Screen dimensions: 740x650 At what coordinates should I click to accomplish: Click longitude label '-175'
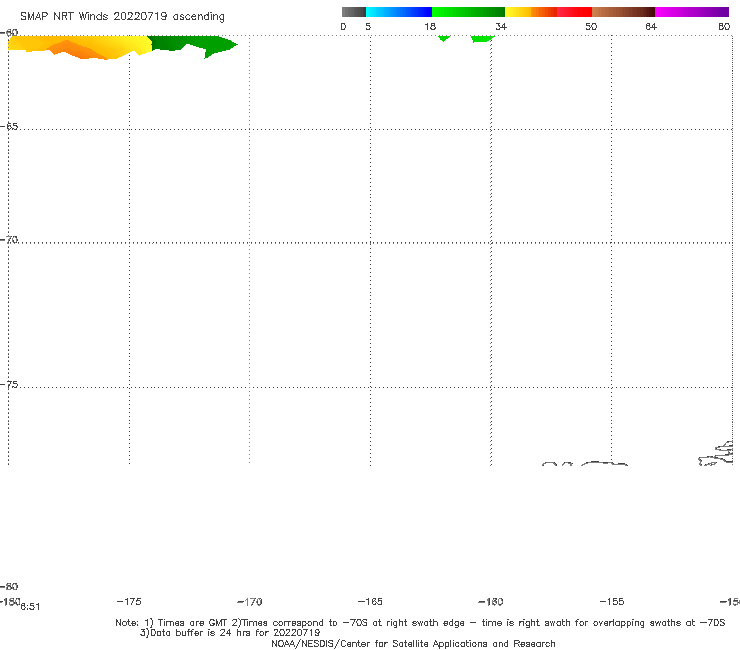click(129, 602)
